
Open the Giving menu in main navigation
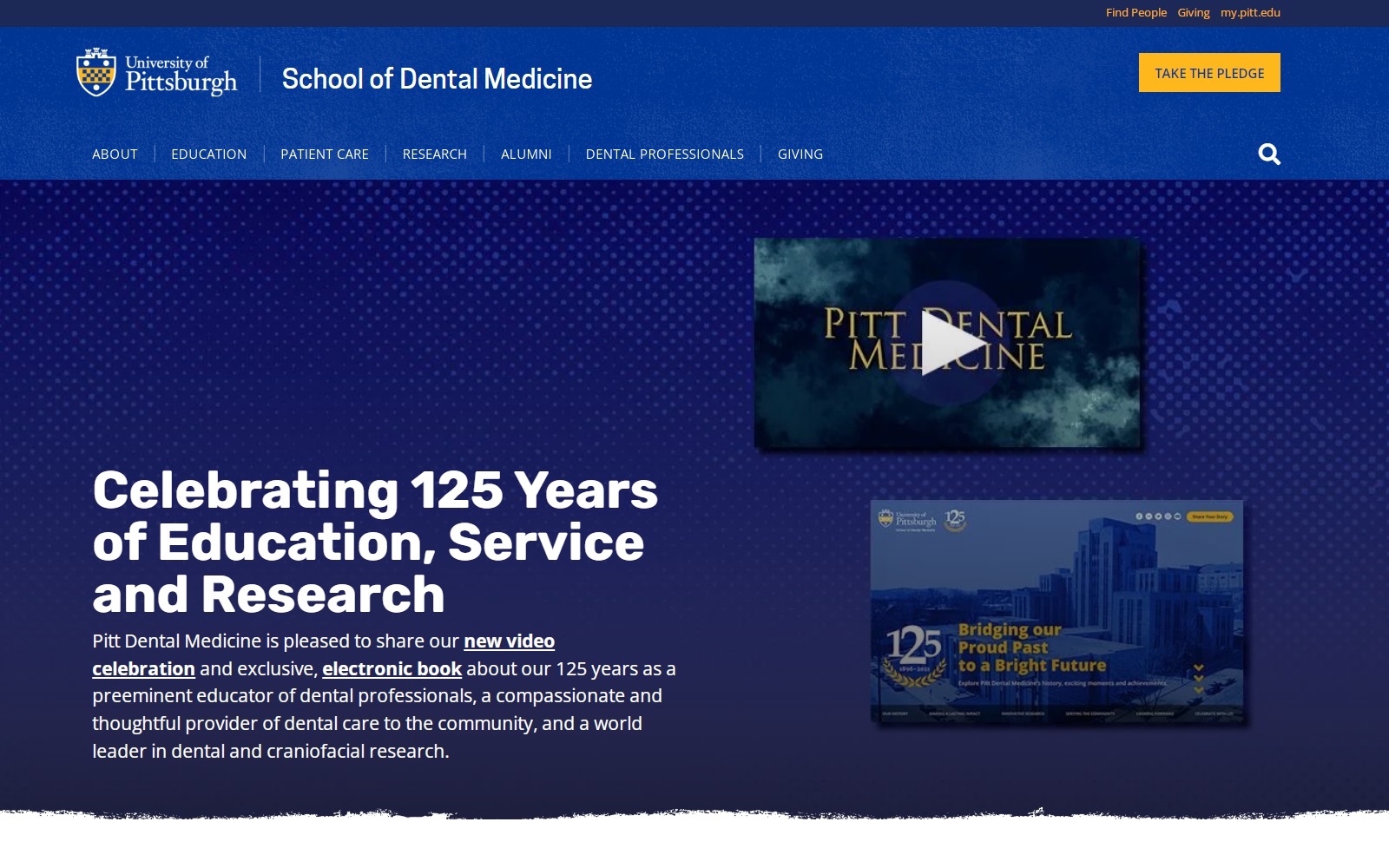pyautogui.click(x=800, y=154)
